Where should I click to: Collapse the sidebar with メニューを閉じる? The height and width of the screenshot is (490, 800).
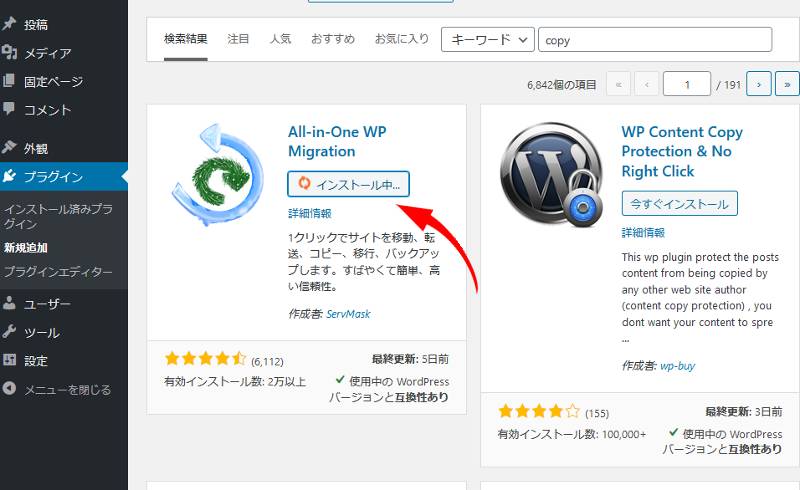click(67, 390)
